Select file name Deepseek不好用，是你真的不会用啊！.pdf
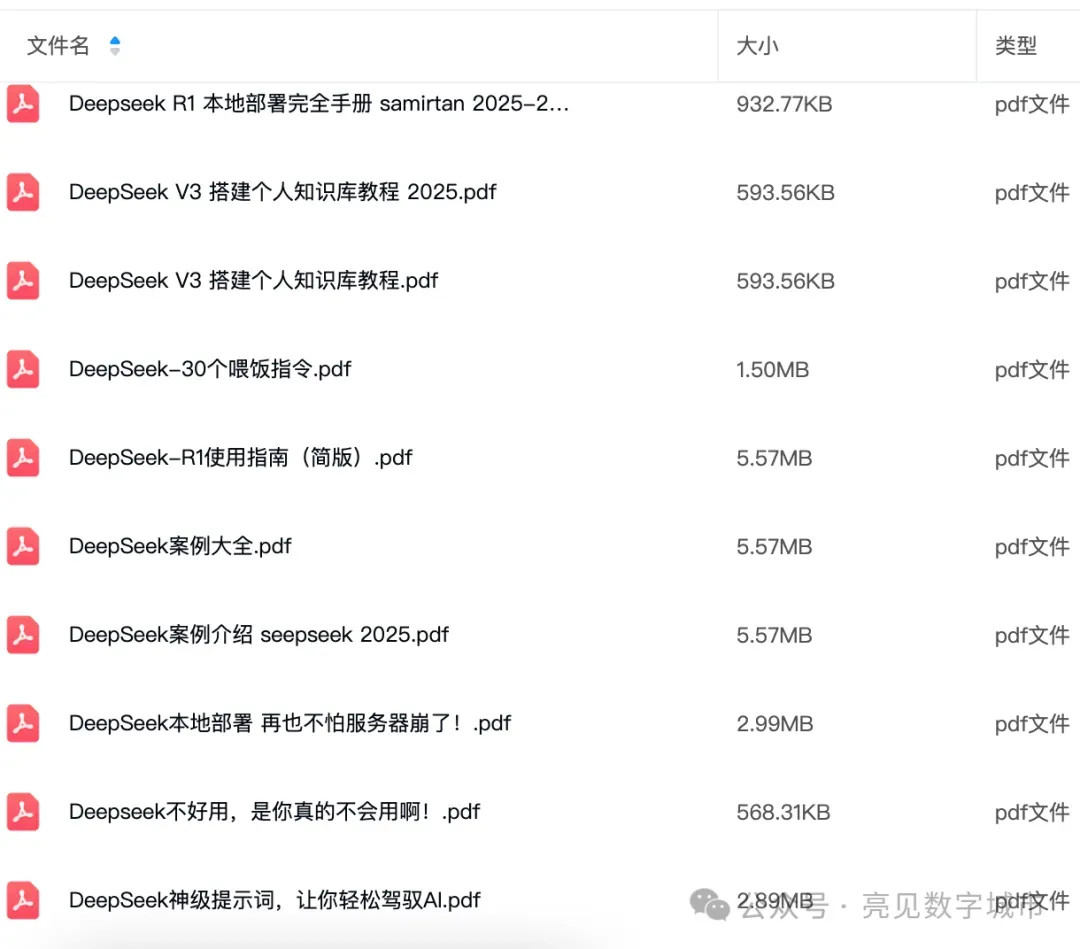The image size is (1080, 949). coord(275,811)
